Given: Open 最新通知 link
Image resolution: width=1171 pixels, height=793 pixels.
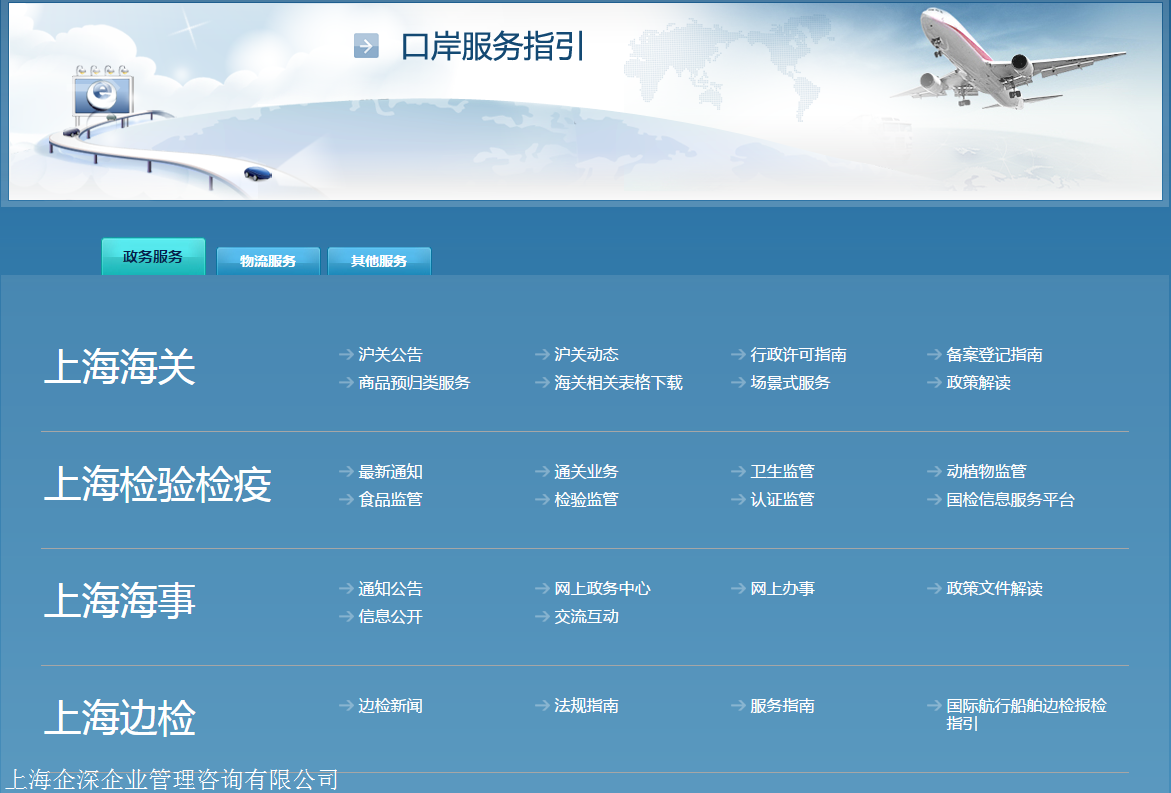Looking at the screenshot, I should [391, 472].
